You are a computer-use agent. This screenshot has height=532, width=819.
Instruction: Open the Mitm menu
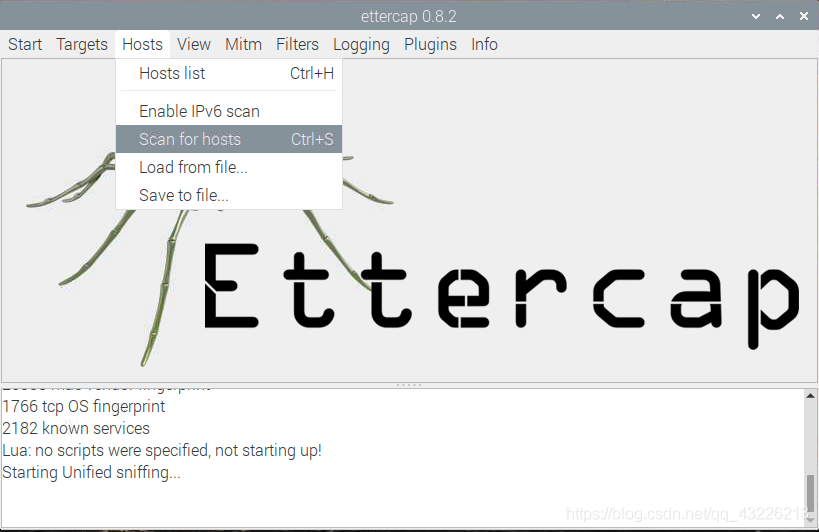pos(243,44)
